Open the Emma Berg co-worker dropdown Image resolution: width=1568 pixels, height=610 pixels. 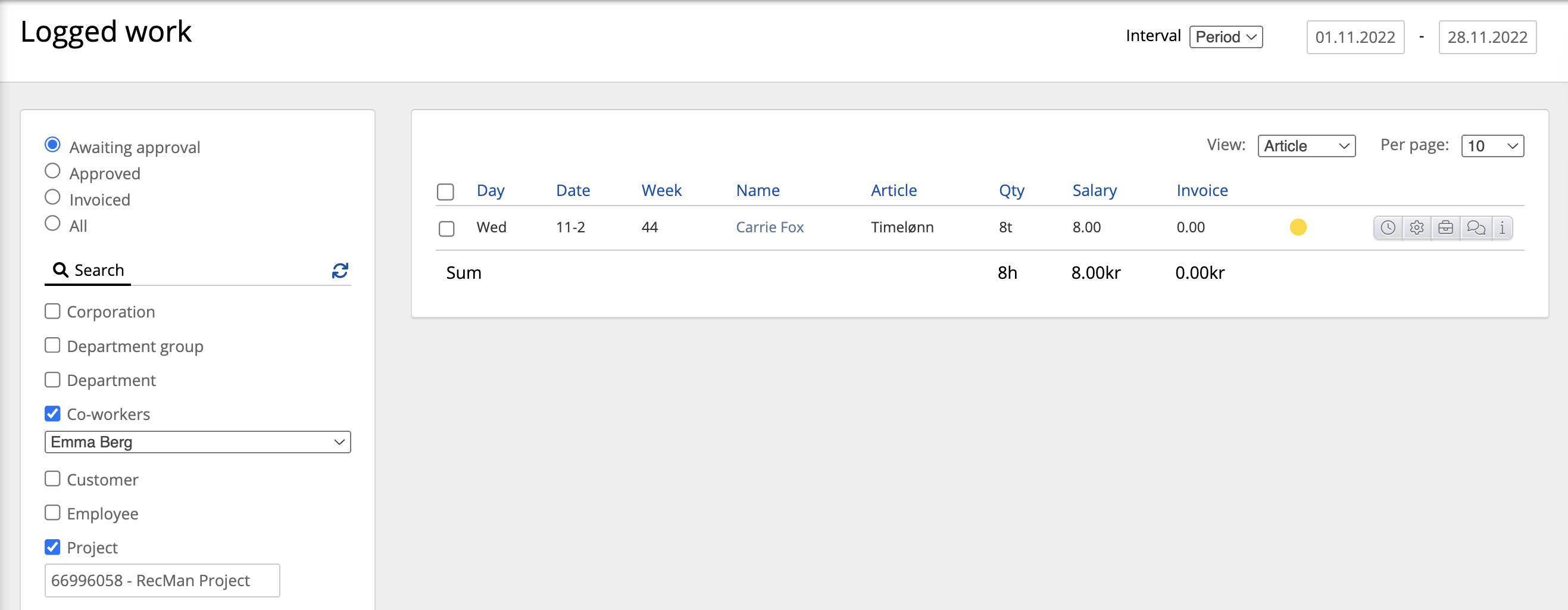(x=197, y=442)
